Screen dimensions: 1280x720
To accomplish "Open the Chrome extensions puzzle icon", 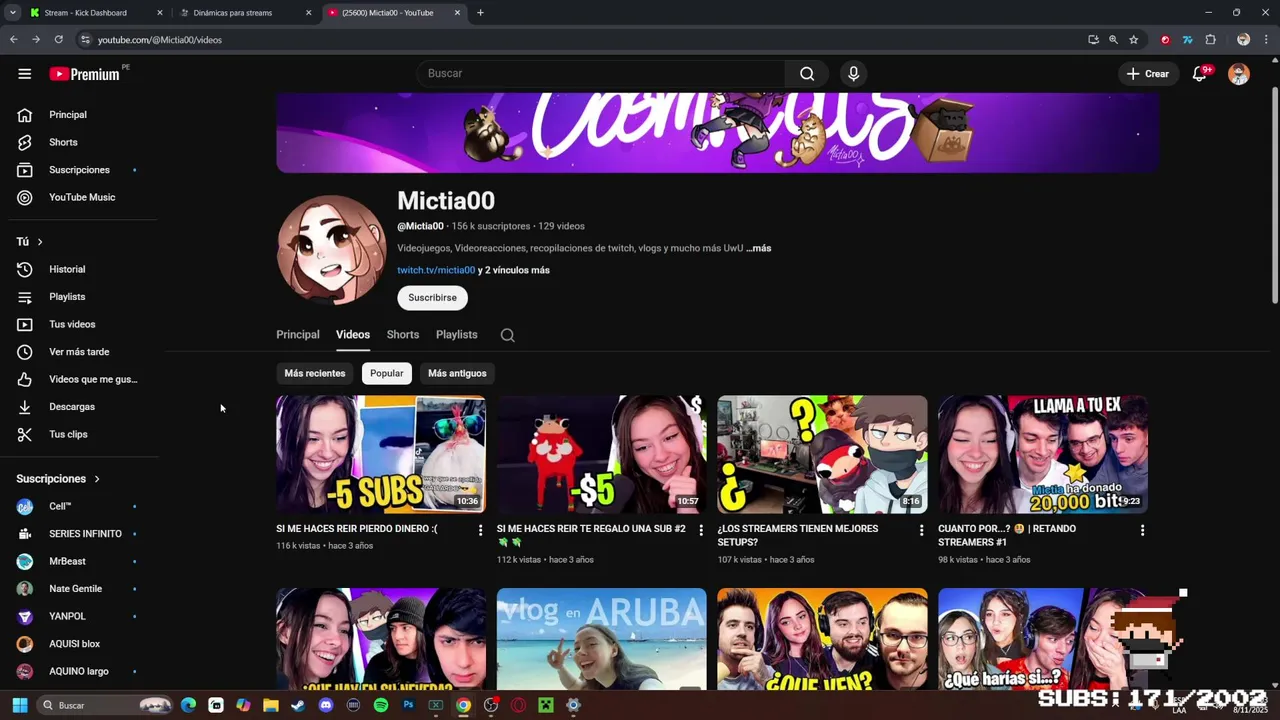I will point(1210,40).
